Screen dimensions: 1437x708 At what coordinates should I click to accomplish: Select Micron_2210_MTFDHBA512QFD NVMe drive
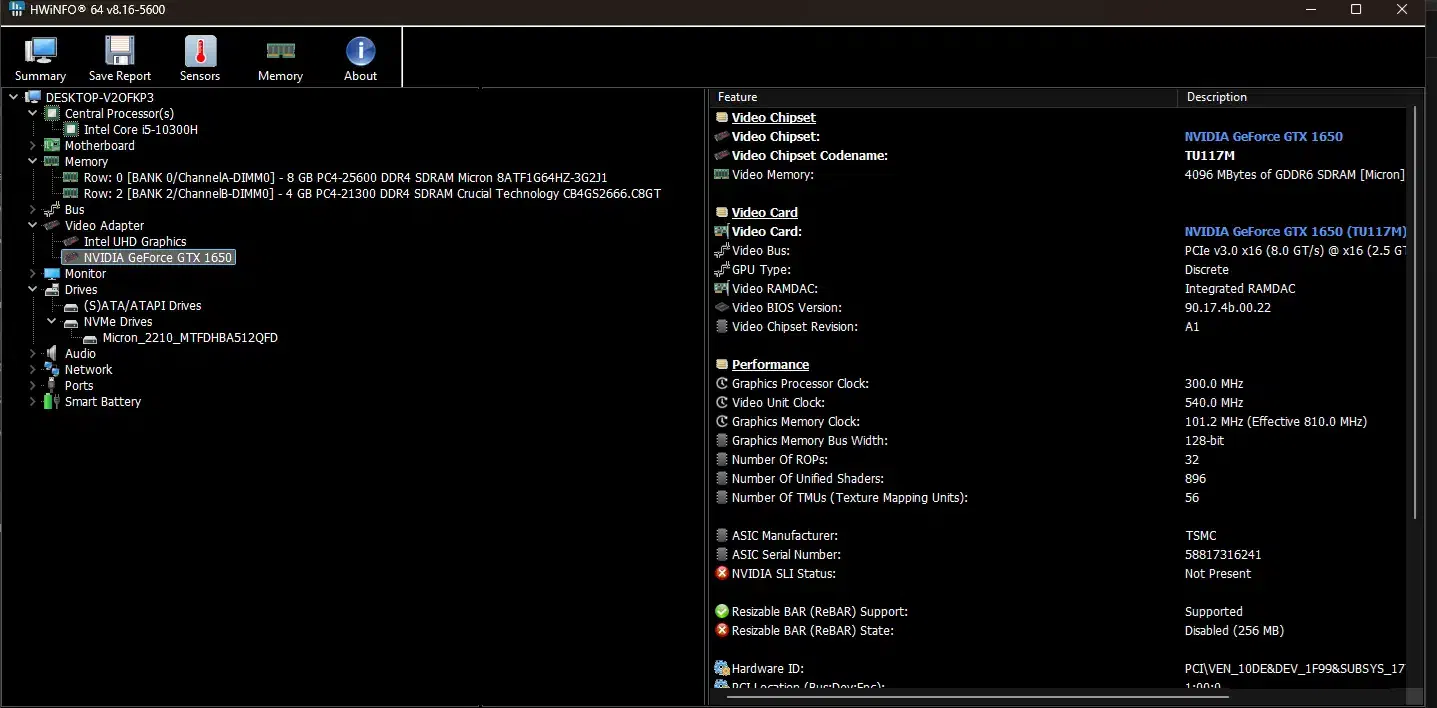(x=190, y=338)
